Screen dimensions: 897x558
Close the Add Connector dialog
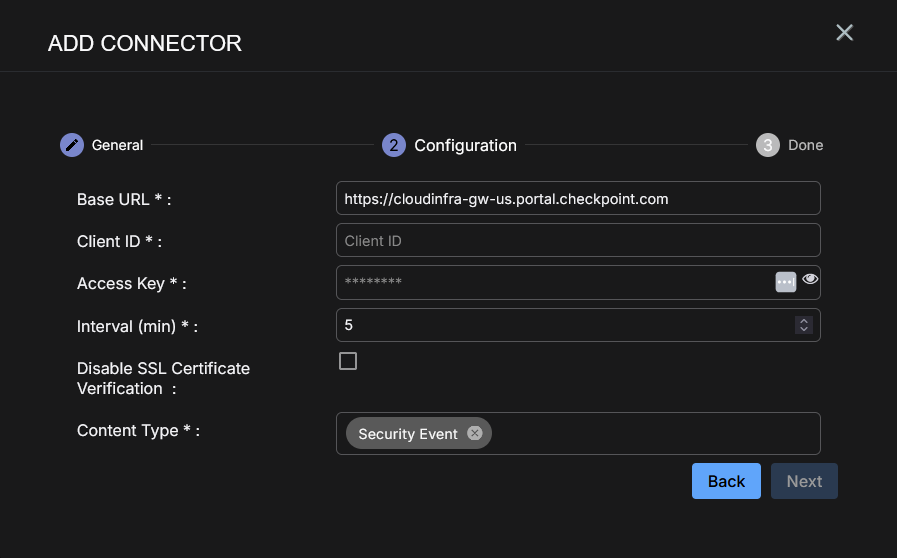(845, 33)
